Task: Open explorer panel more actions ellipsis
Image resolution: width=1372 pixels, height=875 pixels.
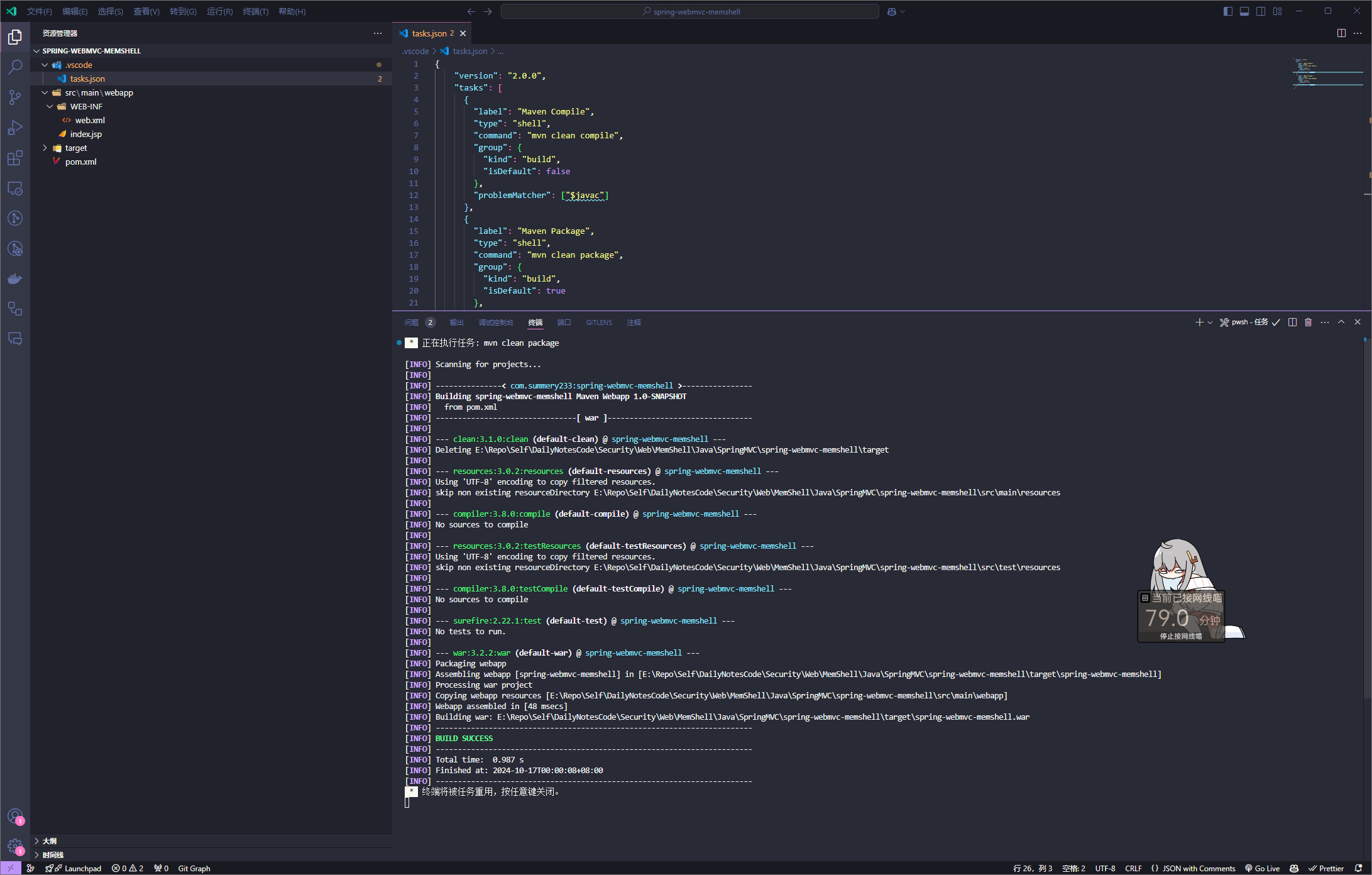Action: (377, 33)
